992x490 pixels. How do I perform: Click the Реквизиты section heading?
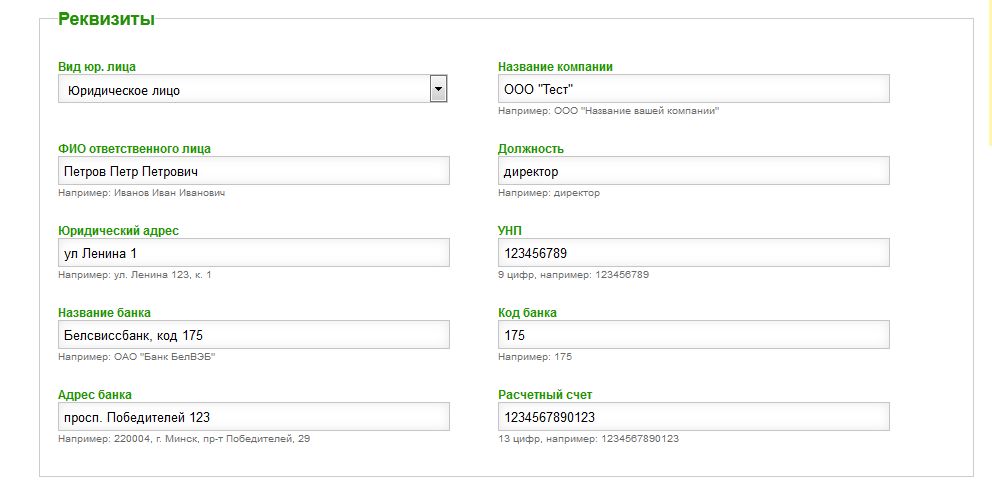[x=106, y=19]
